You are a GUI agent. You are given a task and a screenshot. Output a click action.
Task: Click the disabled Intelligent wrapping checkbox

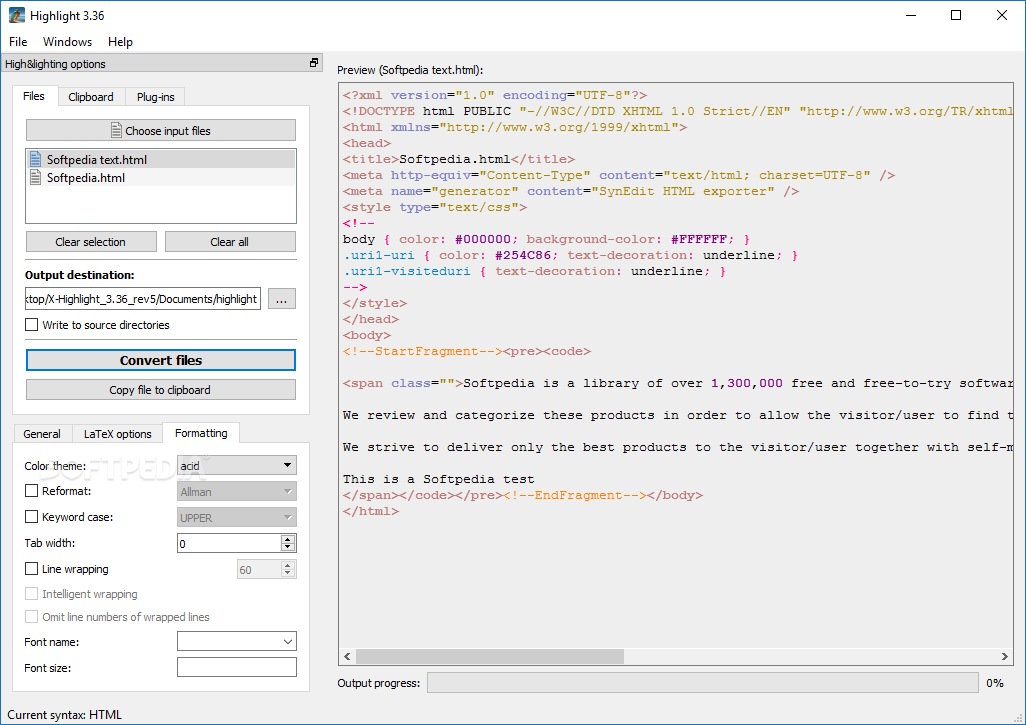[x=31, y=593]
